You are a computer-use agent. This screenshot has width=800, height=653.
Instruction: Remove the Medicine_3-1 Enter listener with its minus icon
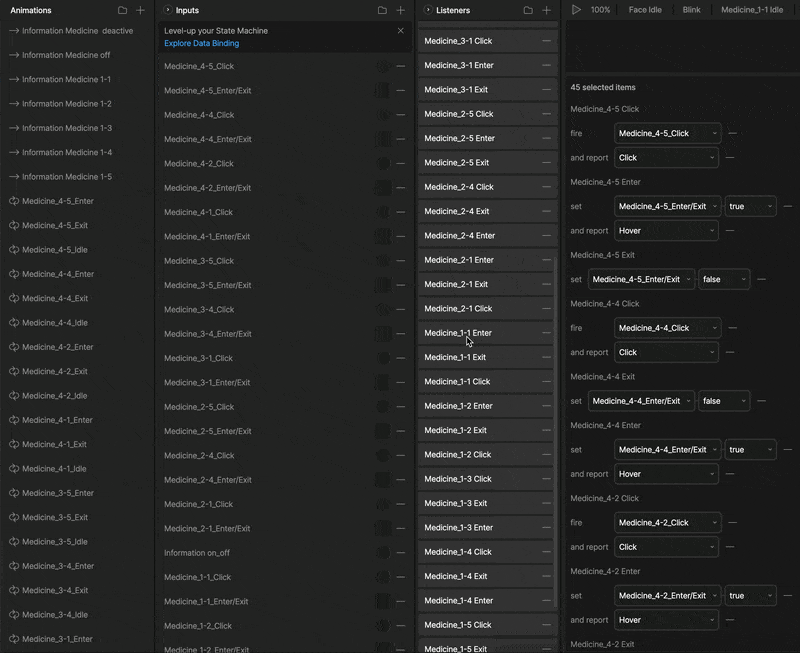click(546, 65)
